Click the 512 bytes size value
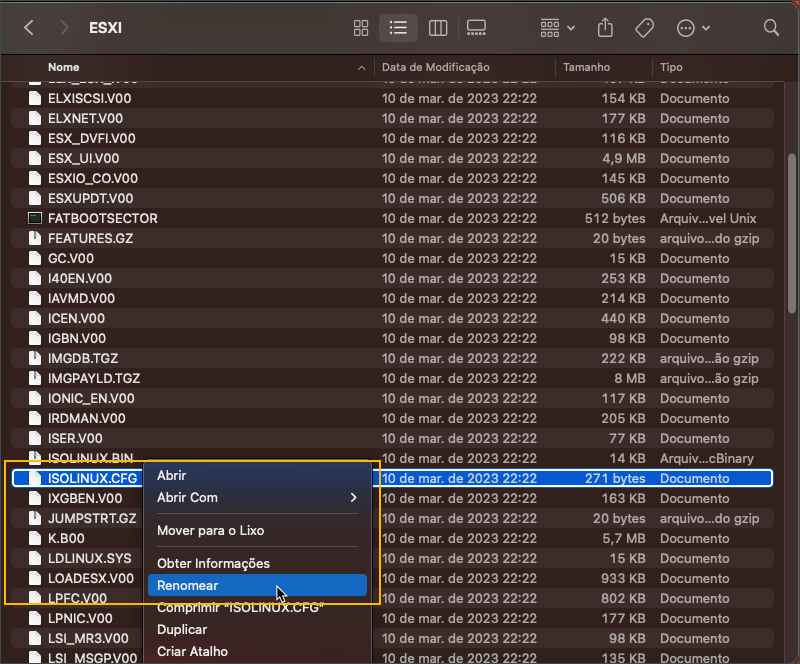 click(615, 218)
